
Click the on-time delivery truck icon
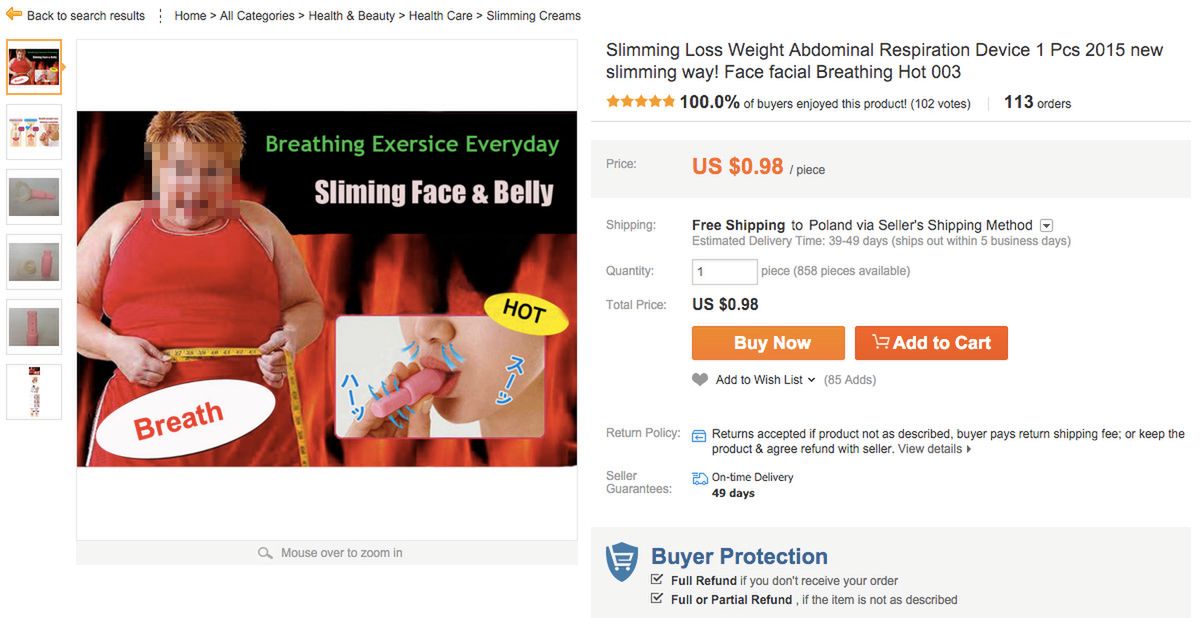[699, 479]
